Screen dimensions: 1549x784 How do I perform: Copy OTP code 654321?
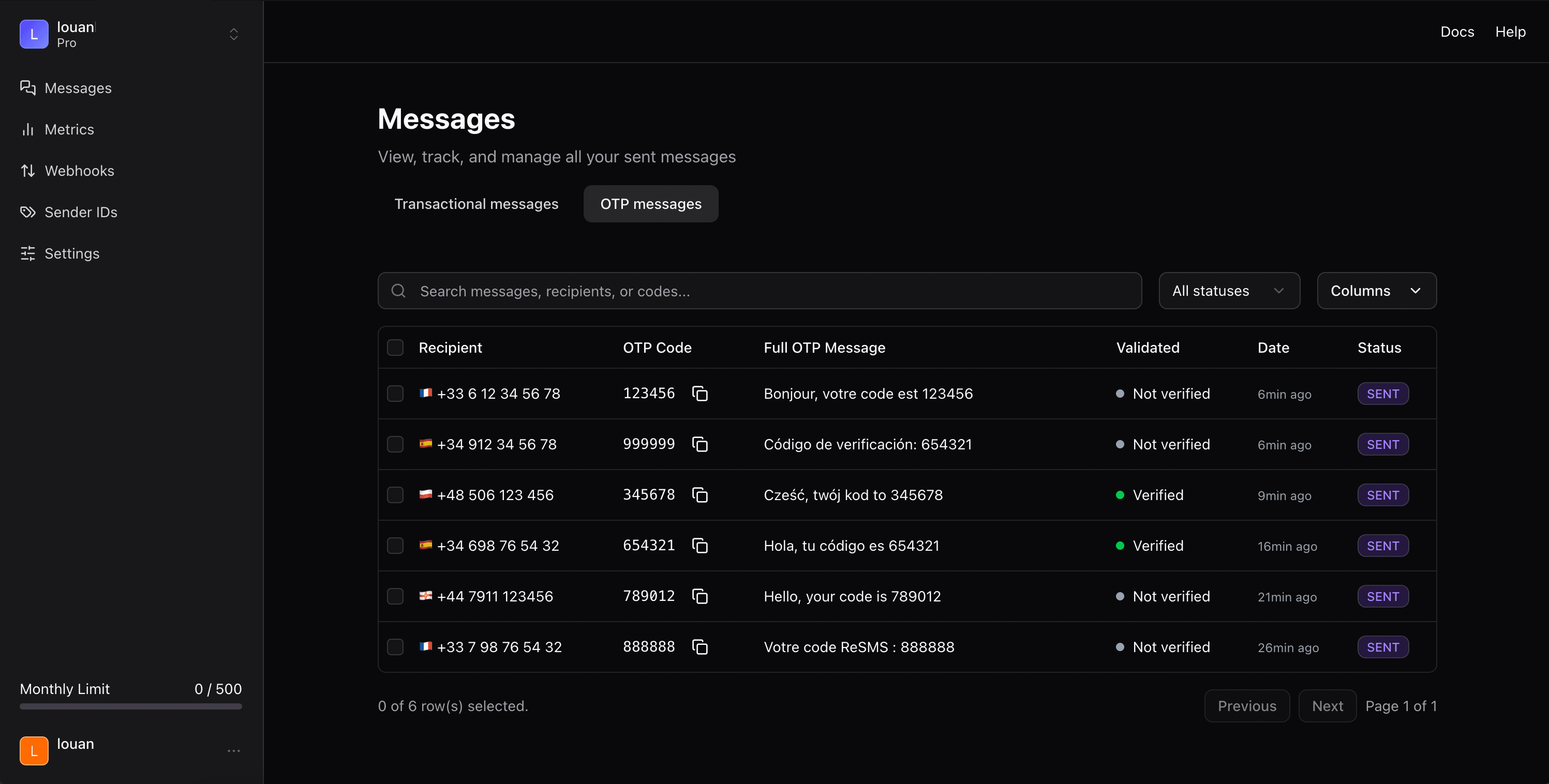click(x=699, y=545)
